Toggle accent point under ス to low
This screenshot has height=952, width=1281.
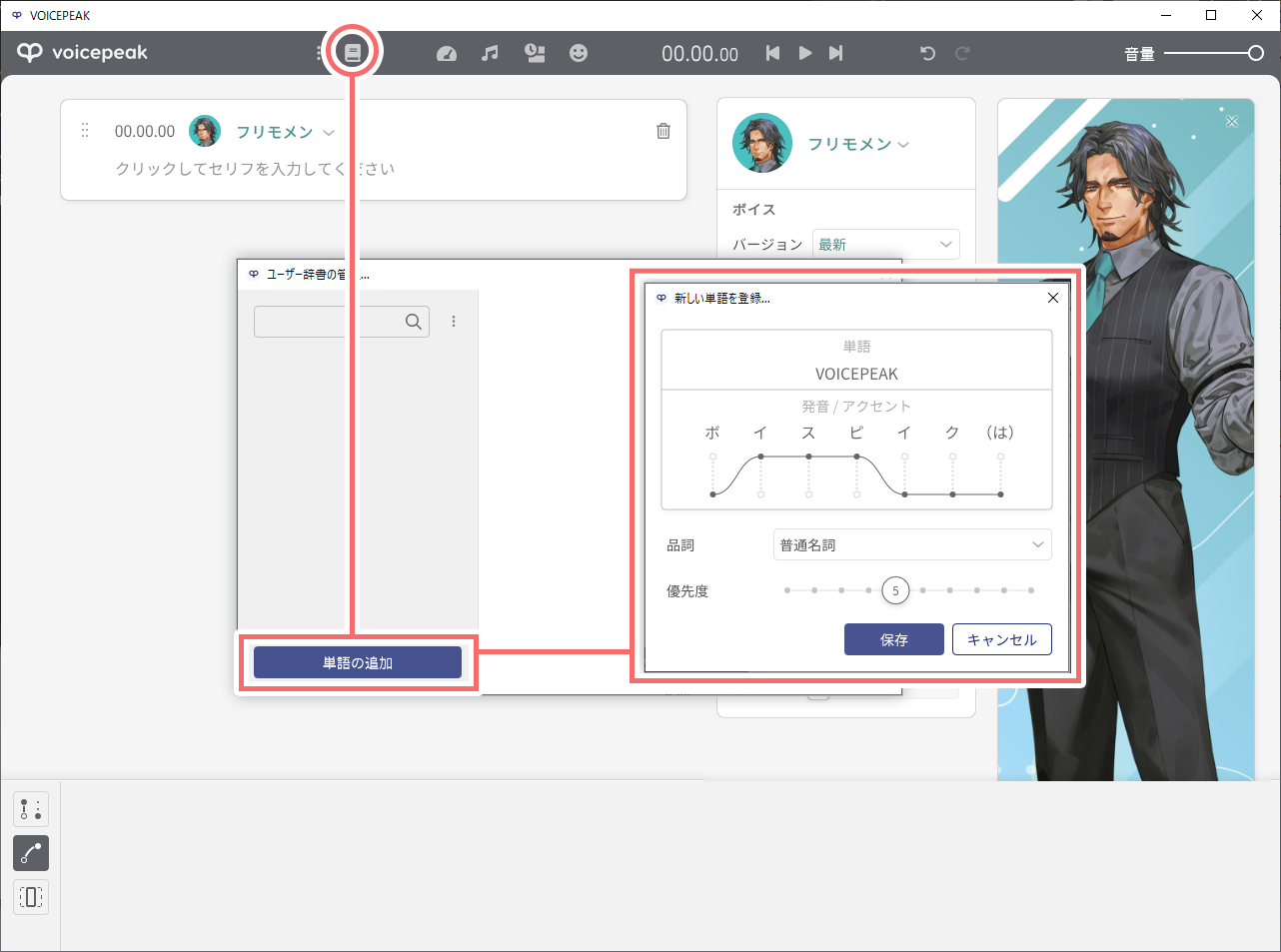click(x=808, y=494)
